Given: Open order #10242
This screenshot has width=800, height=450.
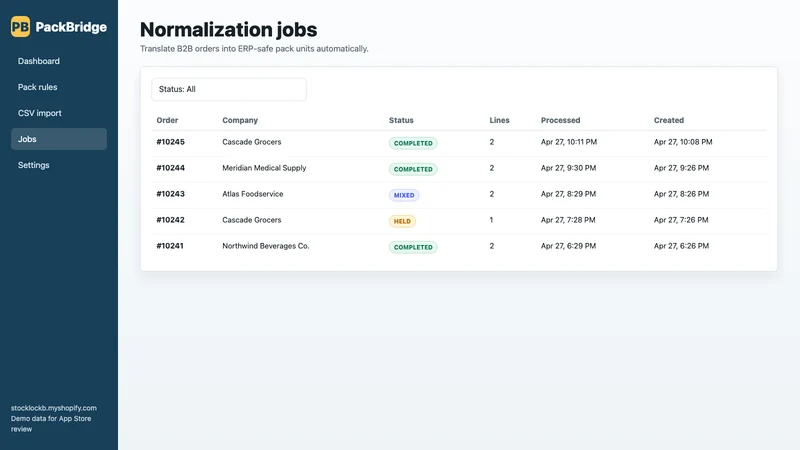Looking at the screenshot, I should point(170,220).
